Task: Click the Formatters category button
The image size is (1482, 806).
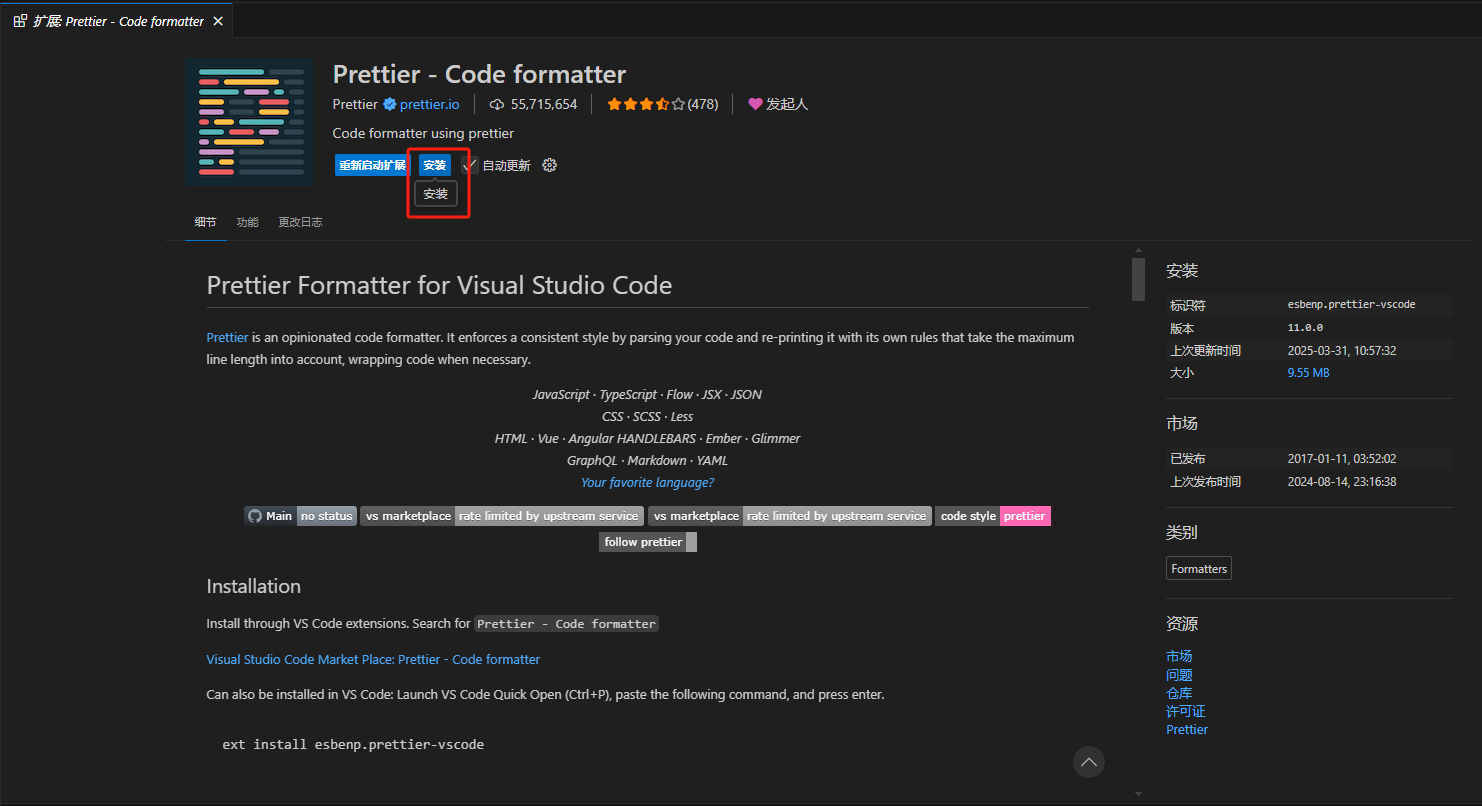Action: [1199, 568]
